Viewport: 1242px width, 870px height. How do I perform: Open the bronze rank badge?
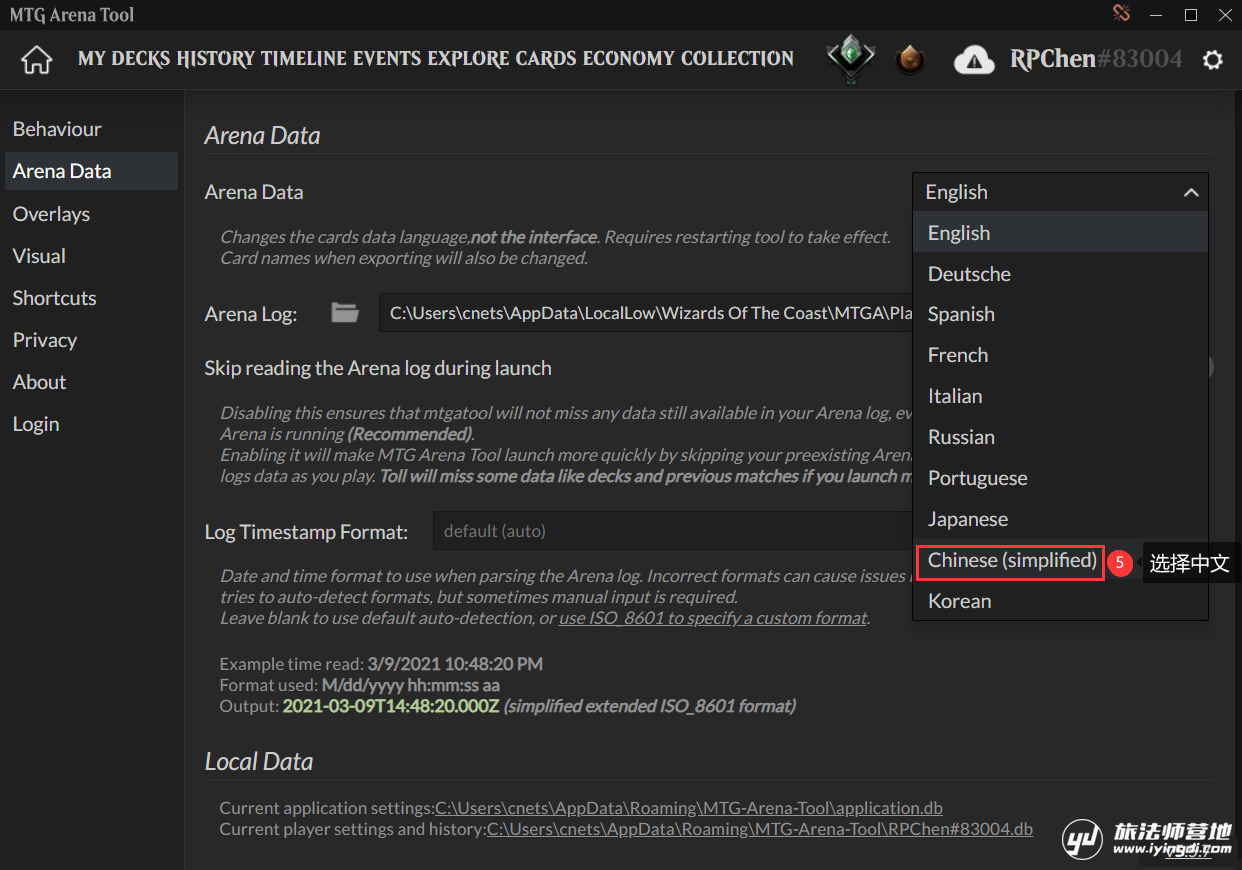[x=910, y=60]
